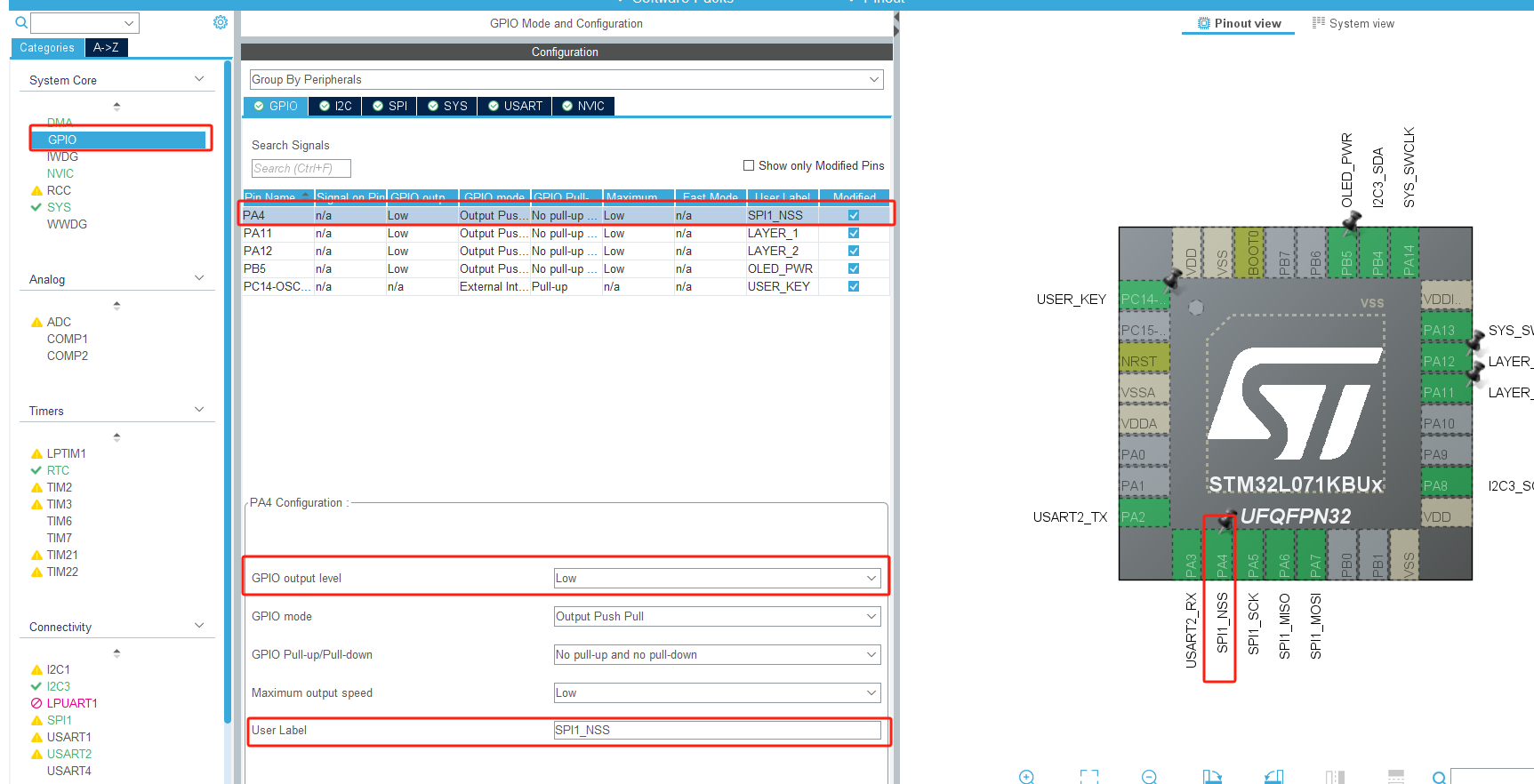The width and height of the screenshot is (1534, 784).
Task: Toggle Modified checkbox for PA4 row
Action: pos(854,215)
